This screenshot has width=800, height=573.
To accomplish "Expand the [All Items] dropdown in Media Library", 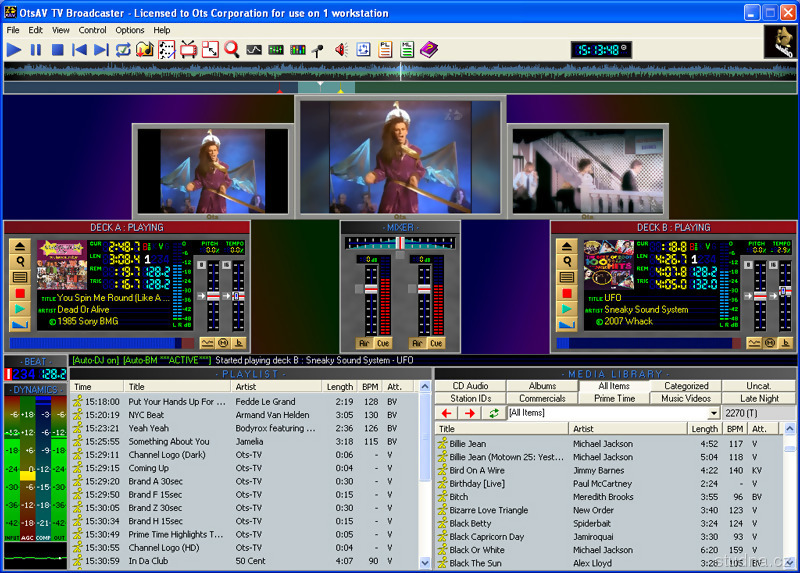I will pyautogui.click(x=713, y=413).
